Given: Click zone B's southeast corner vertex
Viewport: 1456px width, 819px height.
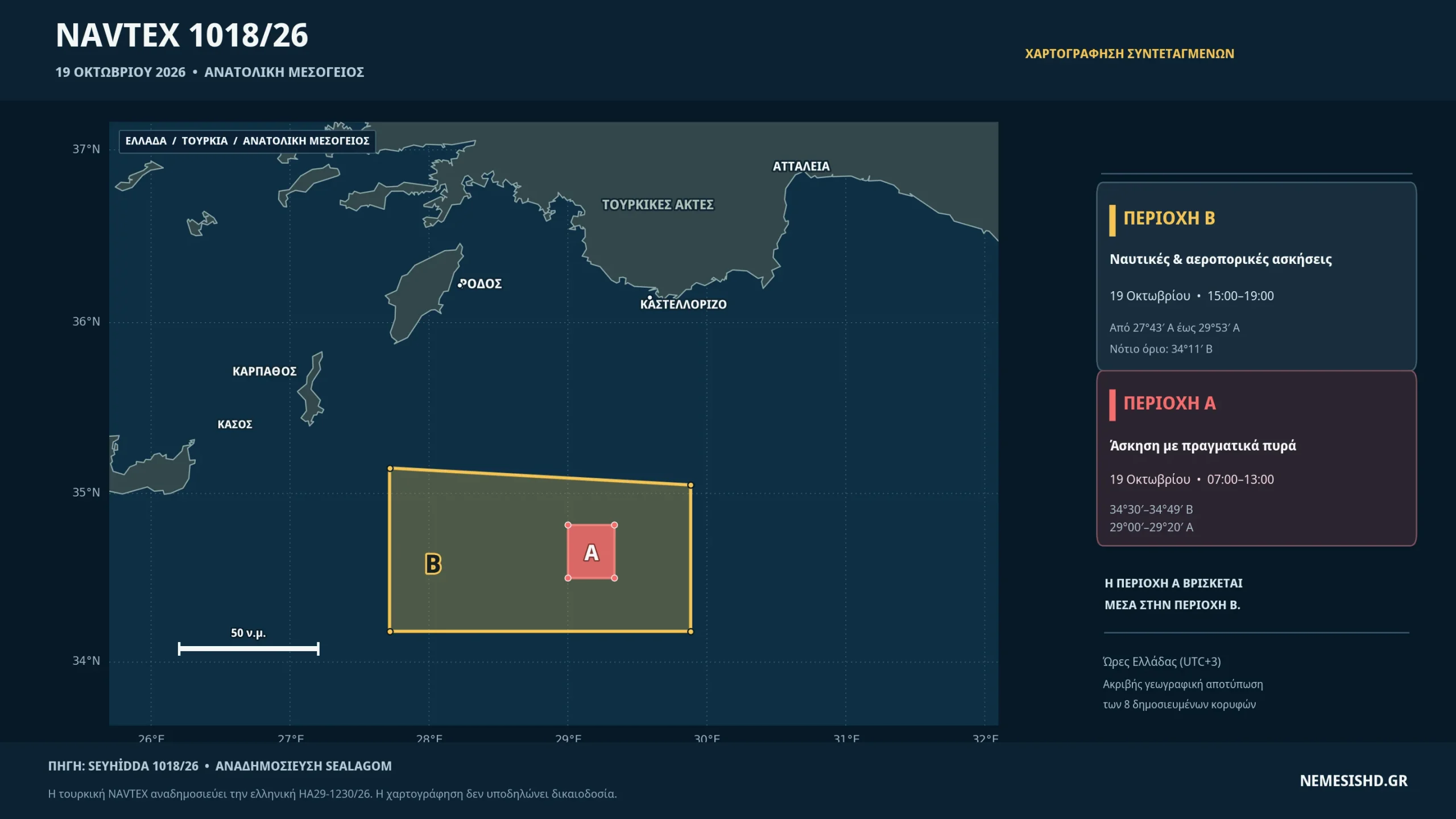Looking at the screenshot, I should point(690,631).
